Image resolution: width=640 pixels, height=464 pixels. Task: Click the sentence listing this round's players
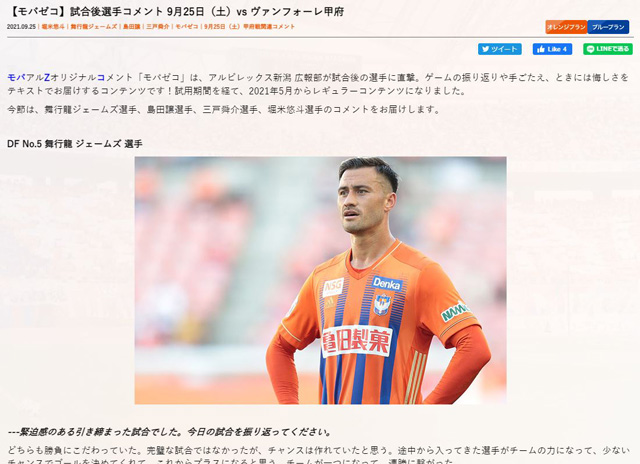coord(224,109)
